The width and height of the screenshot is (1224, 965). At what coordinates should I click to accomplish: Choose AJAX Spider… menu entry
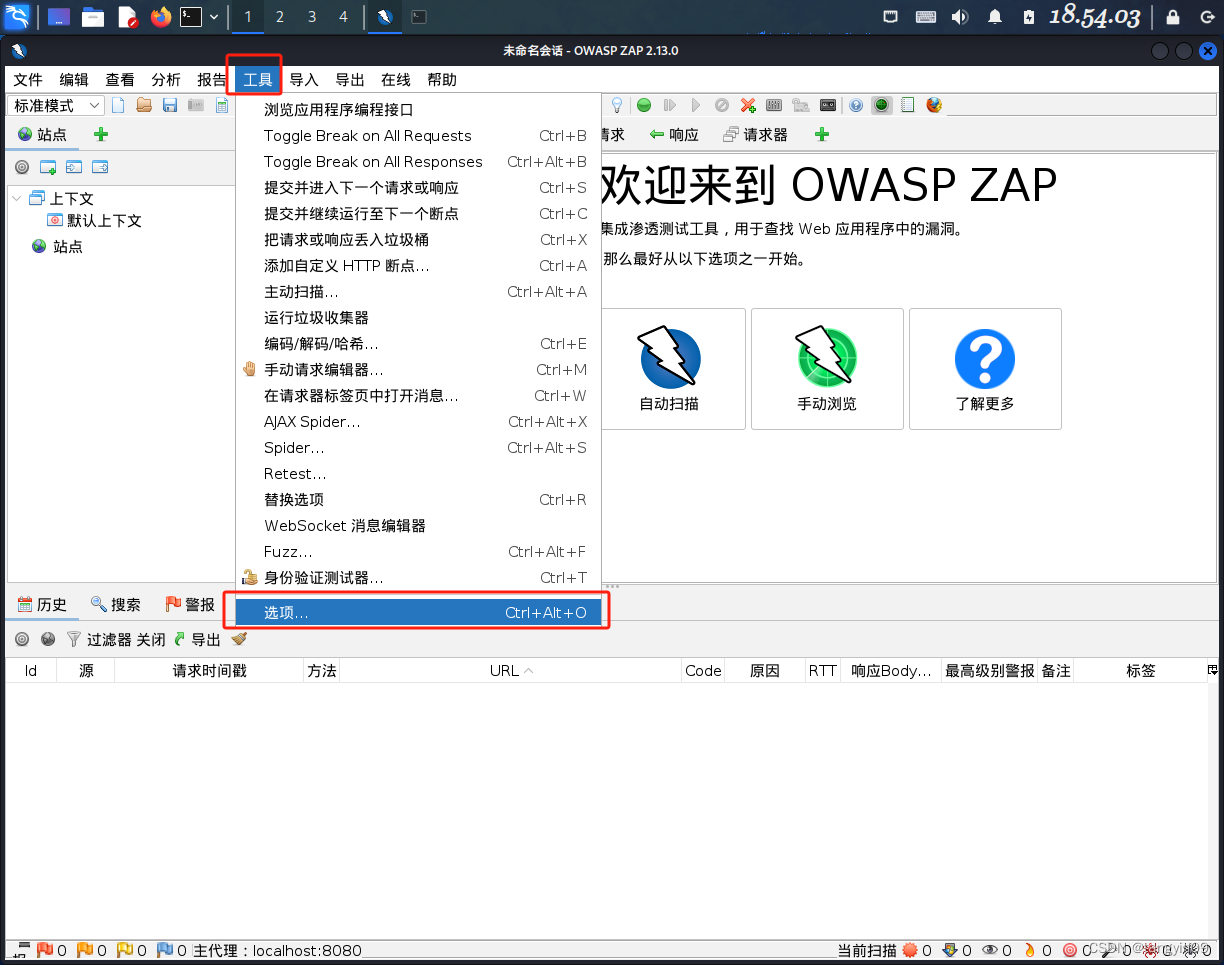(x=419, y=422)
